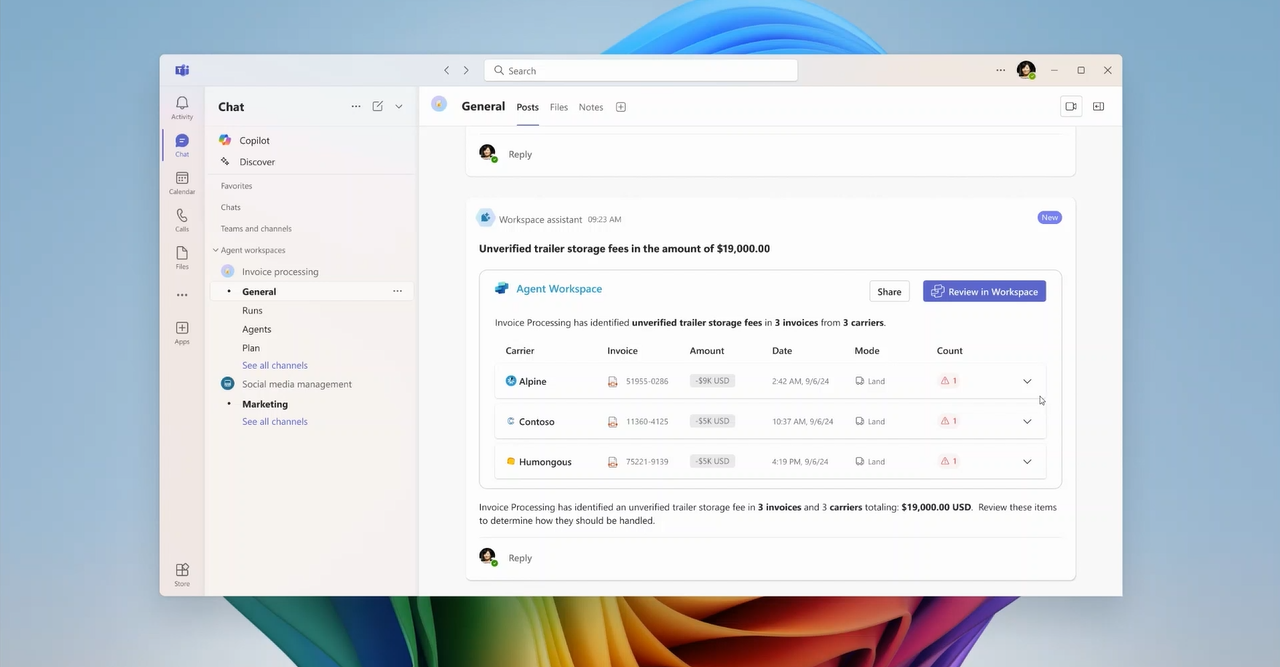
Task: Open new chat dropdown chevron
Action: (x=399, y=106)
